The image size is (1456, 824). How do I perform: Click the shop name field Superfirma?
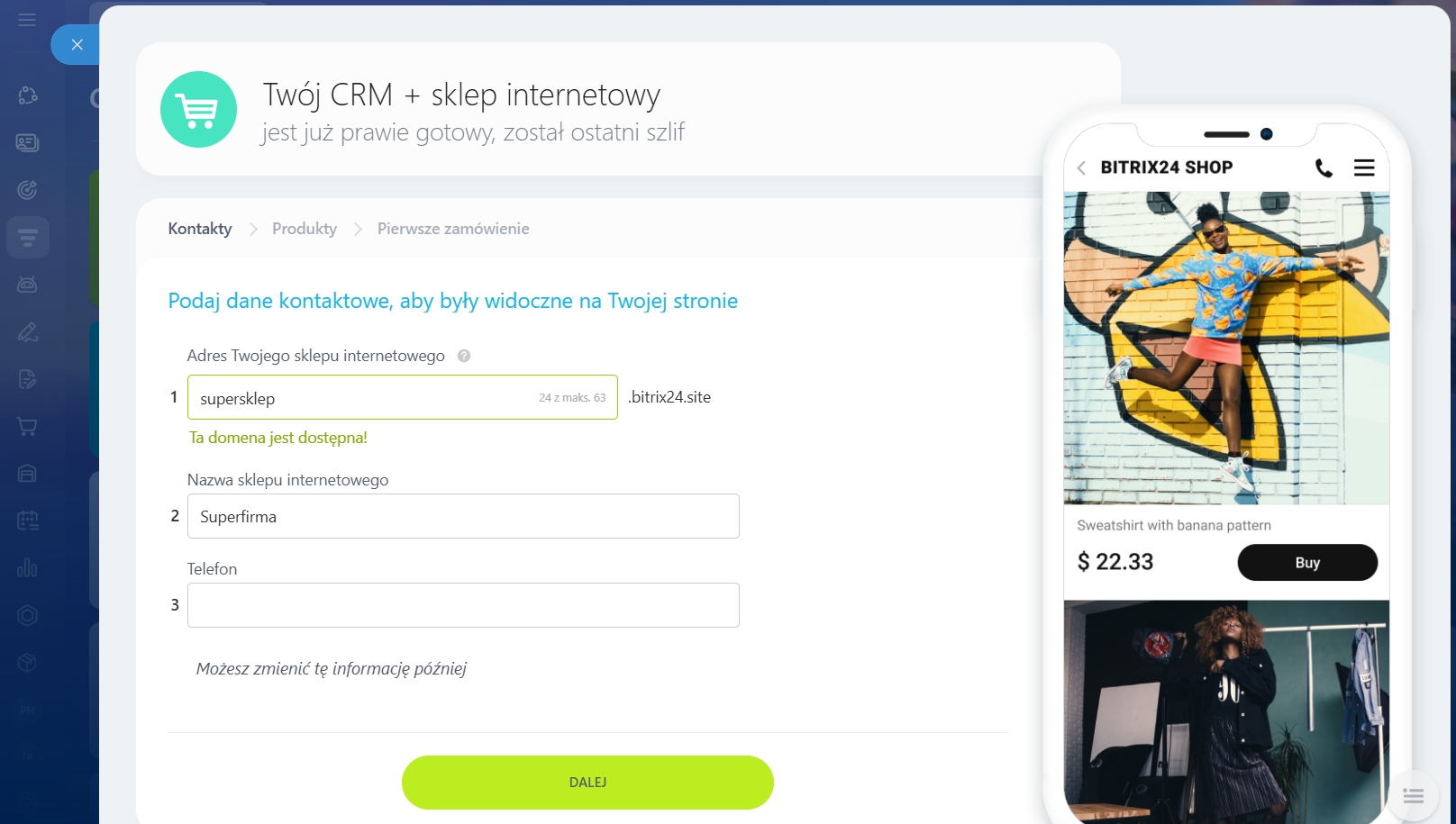463,516
